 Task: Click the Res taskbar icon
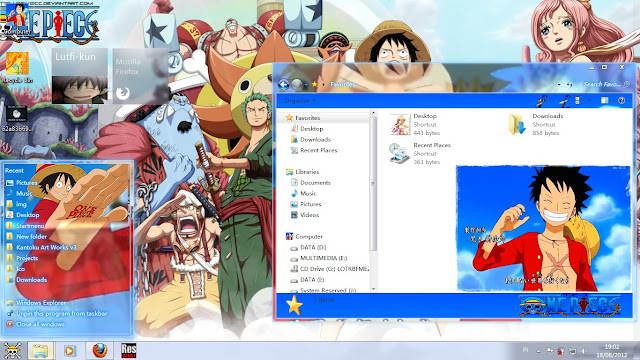click(129, 350)
